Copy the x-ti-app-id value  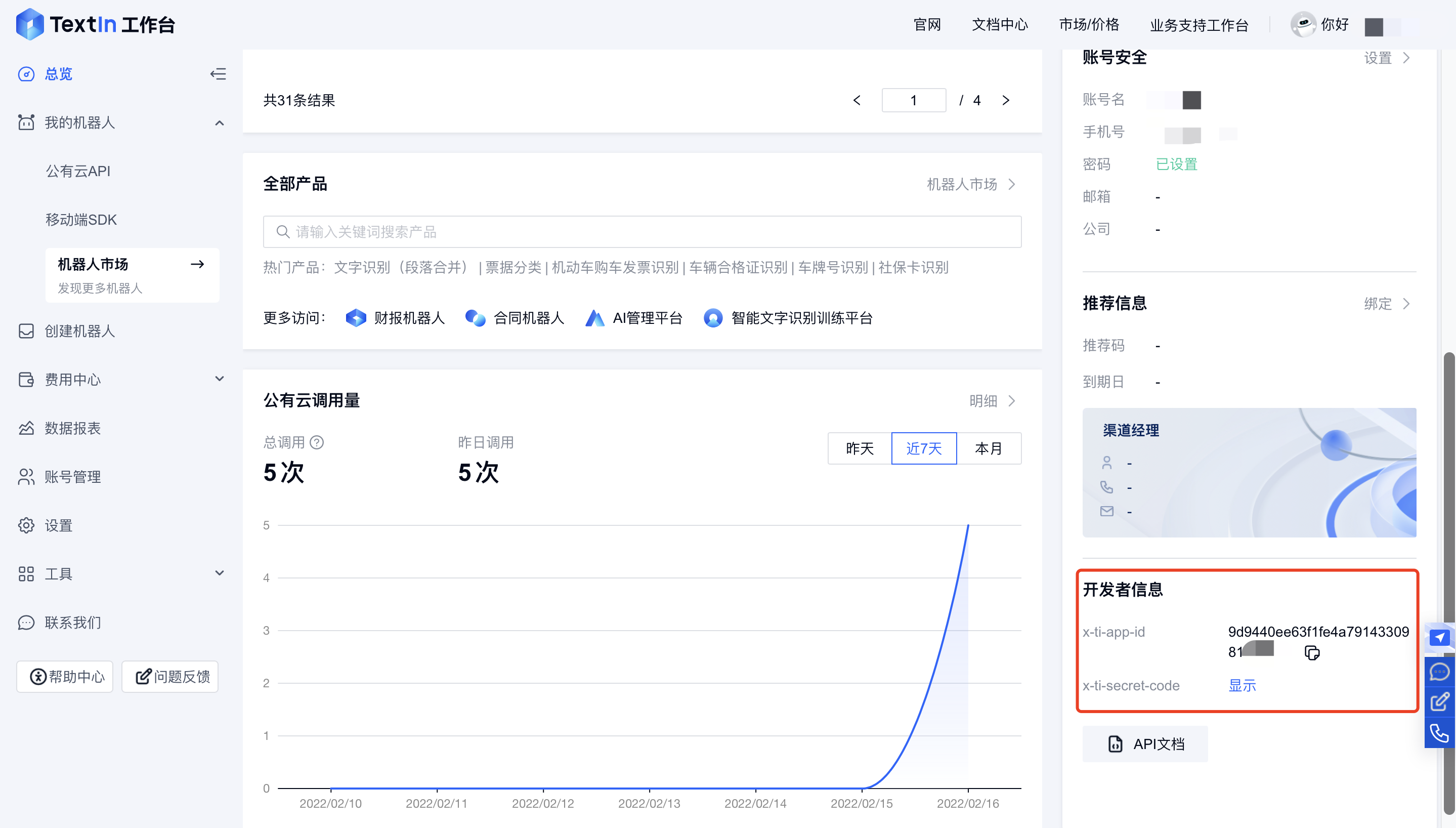(x=1312, y=652)
